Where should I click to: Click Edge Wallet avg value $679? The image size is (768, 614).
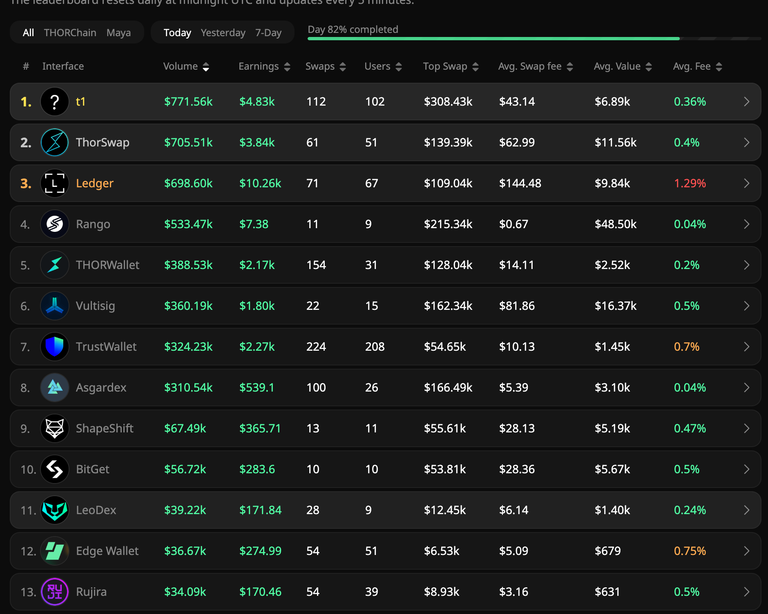click(x=607, y=551)
